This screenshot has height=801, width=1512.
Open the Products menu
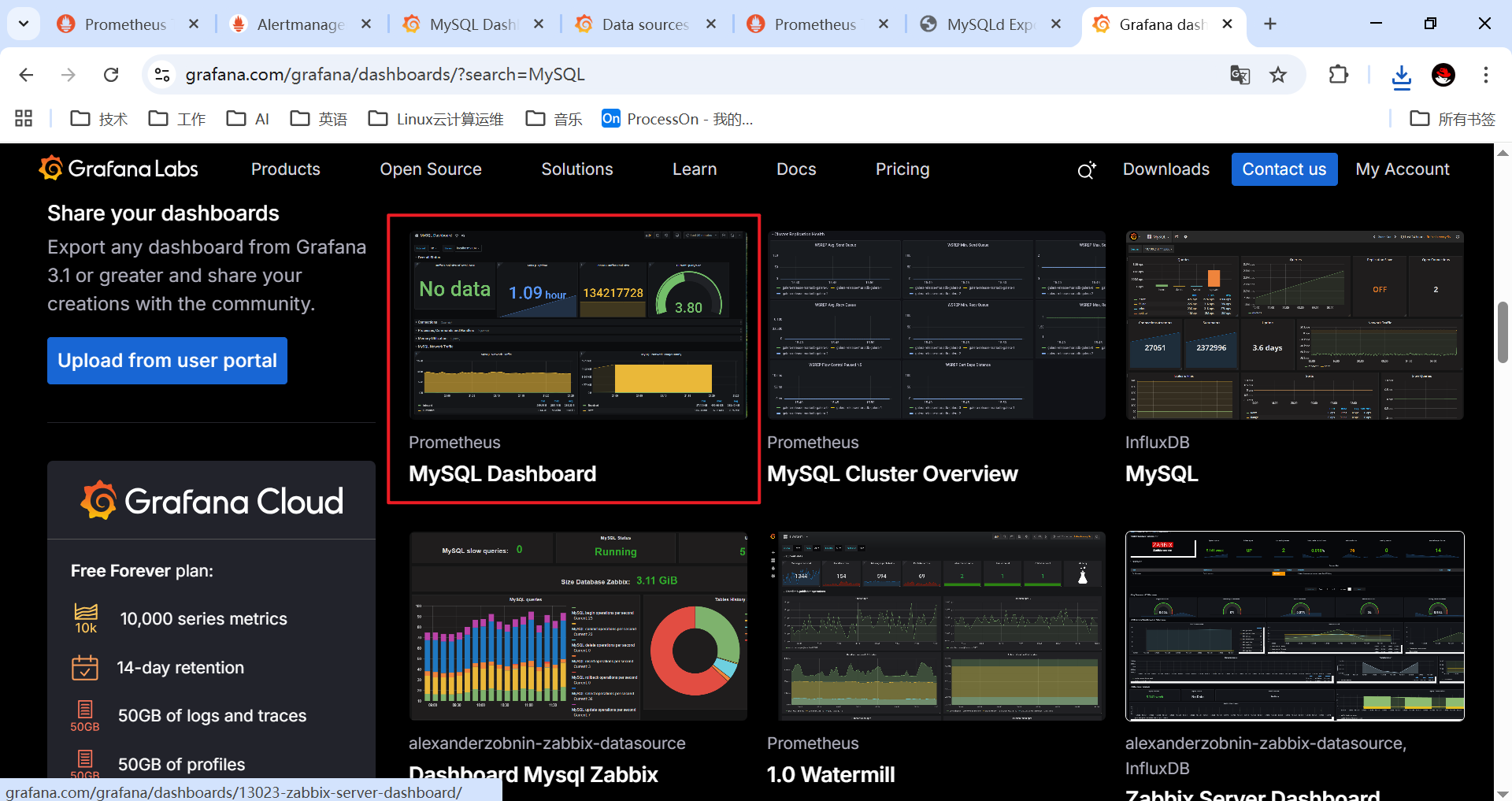pos(286,169)
